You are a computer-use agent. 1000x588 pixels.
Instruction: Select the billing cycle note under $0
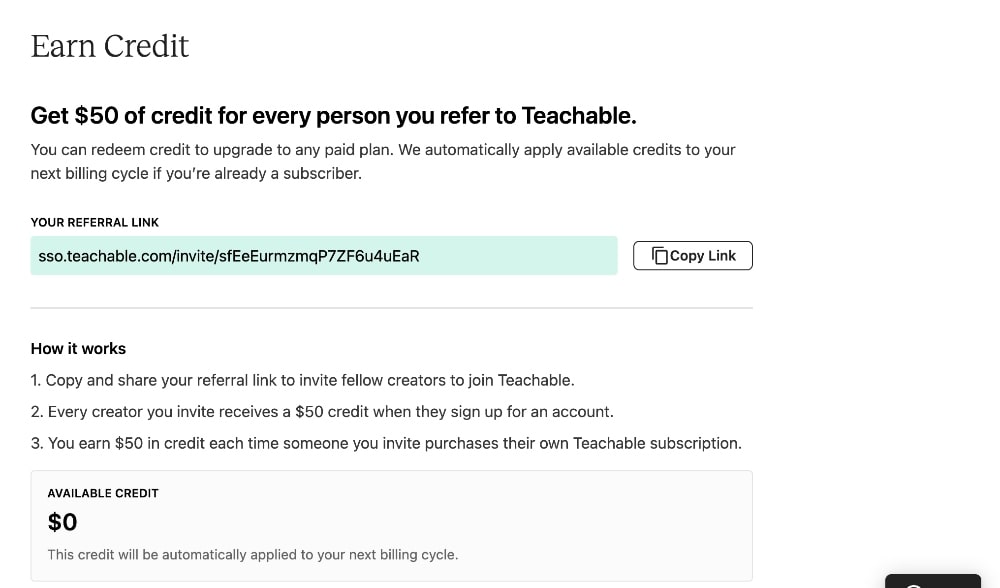[252, 554]
